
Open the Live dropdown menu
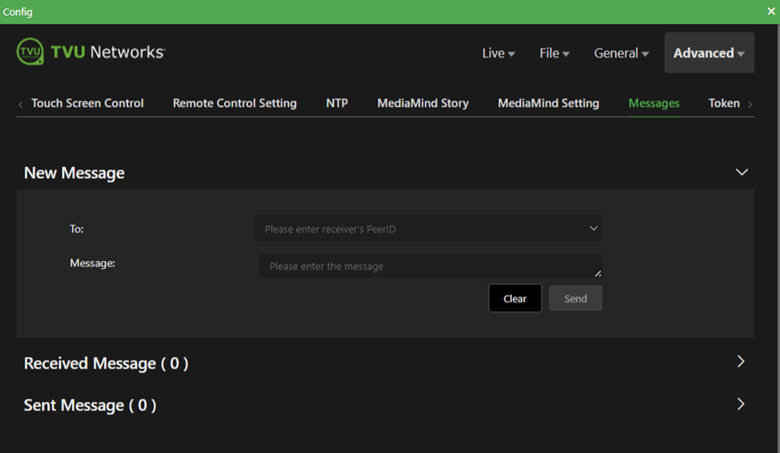498,53
